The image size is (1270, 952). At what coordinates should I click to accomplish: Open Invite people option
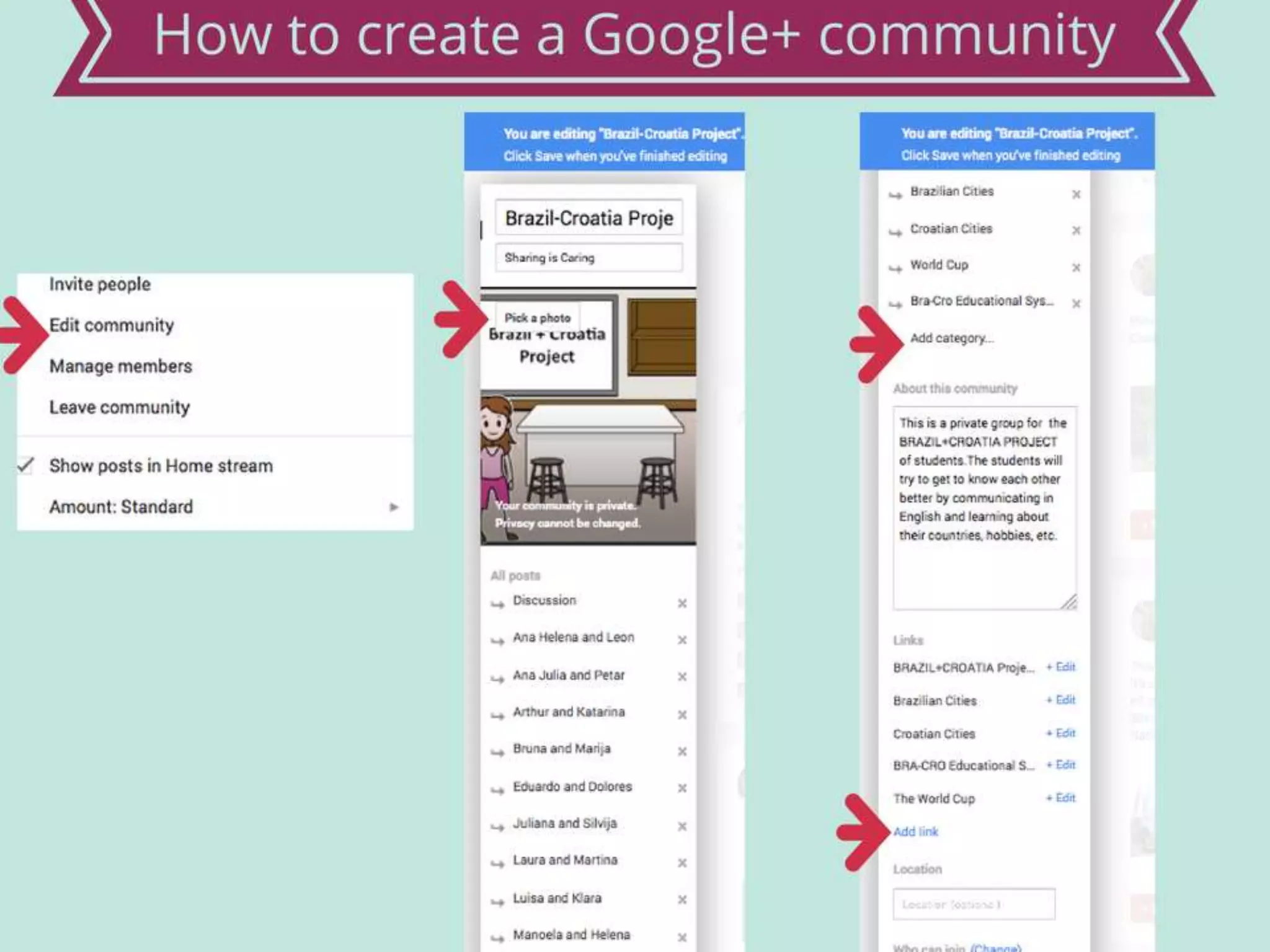100,284
